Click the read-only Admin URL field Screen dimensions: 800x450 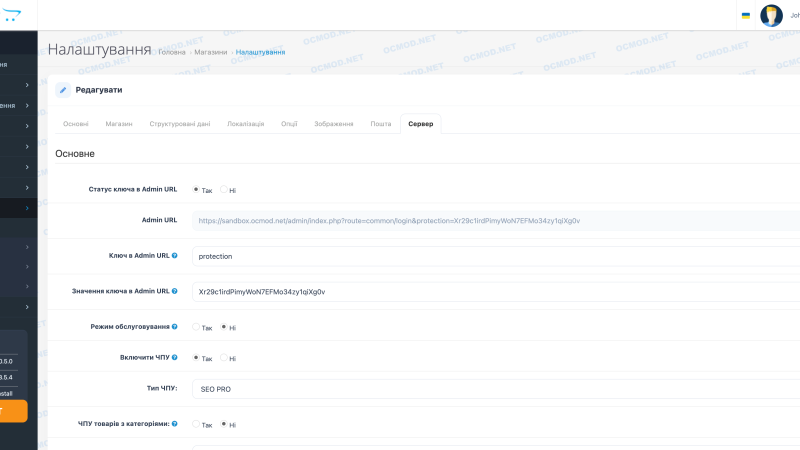(x=496, y=221)
